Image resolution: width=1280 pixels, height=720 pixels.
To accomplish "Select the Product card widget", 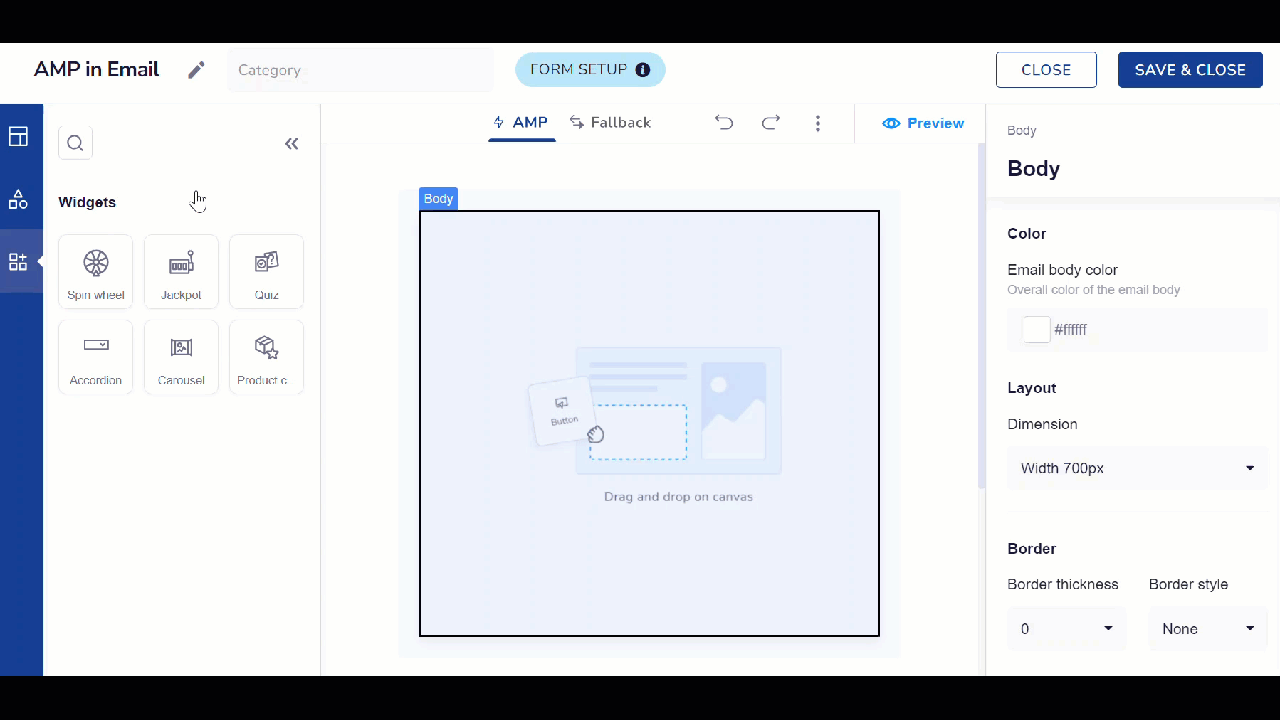I will tap(266, 356).
